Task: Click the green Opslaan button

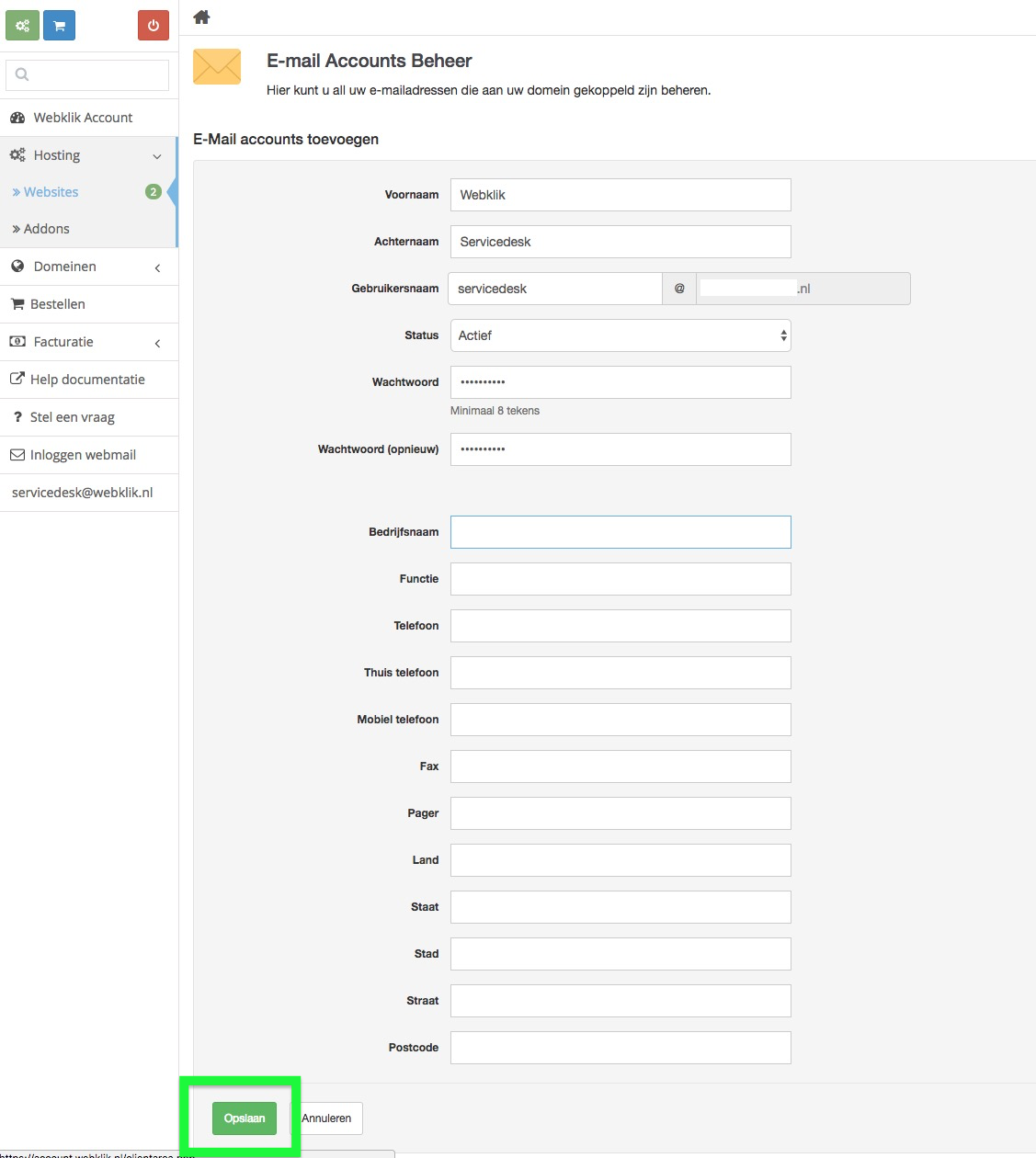Action: [245, 1118]
